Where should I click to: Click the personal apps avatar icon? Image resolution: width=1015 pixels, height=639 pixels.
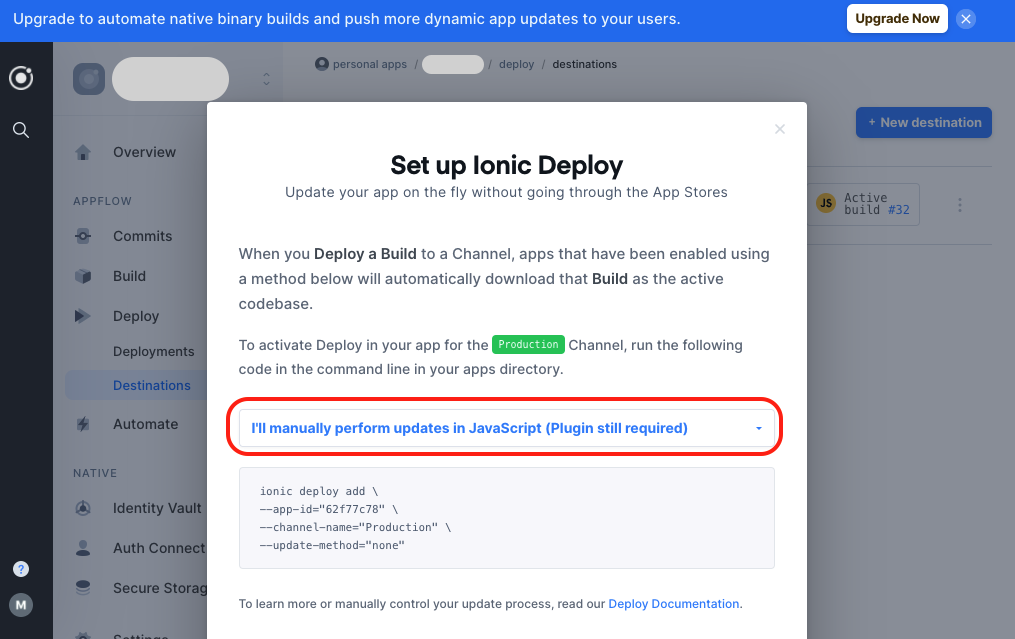click(x=322, y=64)
